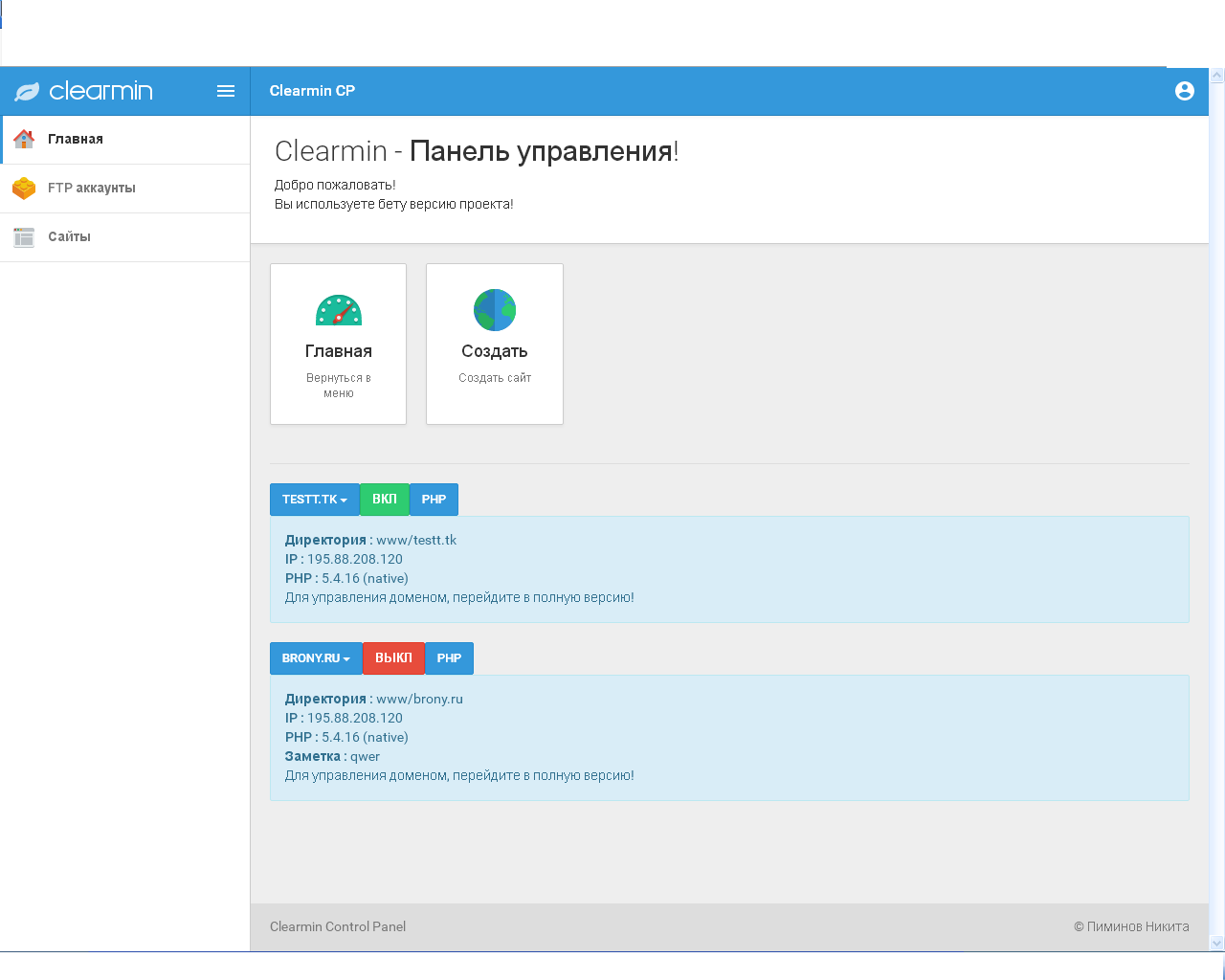Viewport: 1225px width, 980px height.
Task: Toggle the hamburger sidebar menu icon
Action: point(226,91)
